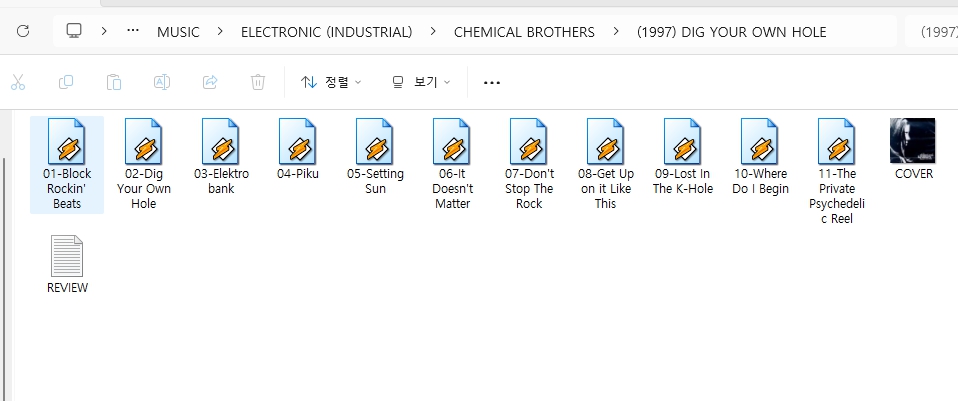Expand chevron after CHEMICAL BROTHERS breadcrumb
The height and width of the screenshot is (401, 958).
(x=616, y=32)
